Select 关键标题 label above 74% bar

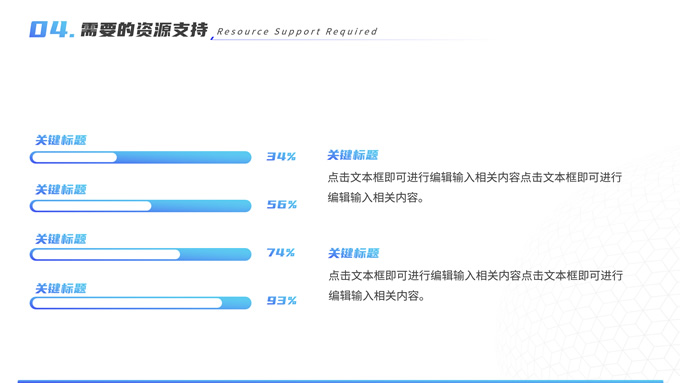(61, 239)
